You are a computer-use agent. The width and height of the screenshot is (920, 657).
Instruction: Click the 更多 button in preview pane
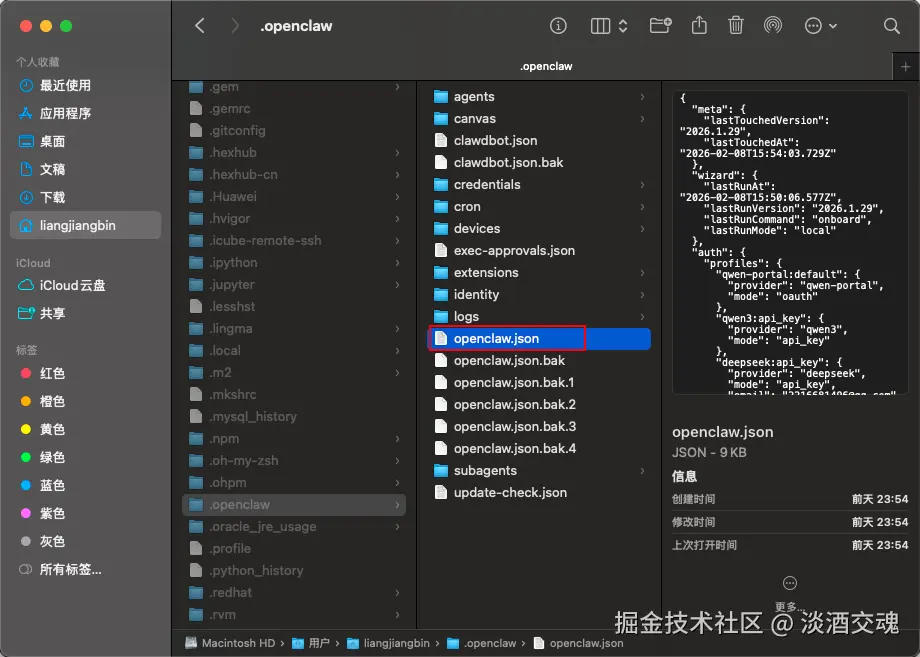pos(790,592)
